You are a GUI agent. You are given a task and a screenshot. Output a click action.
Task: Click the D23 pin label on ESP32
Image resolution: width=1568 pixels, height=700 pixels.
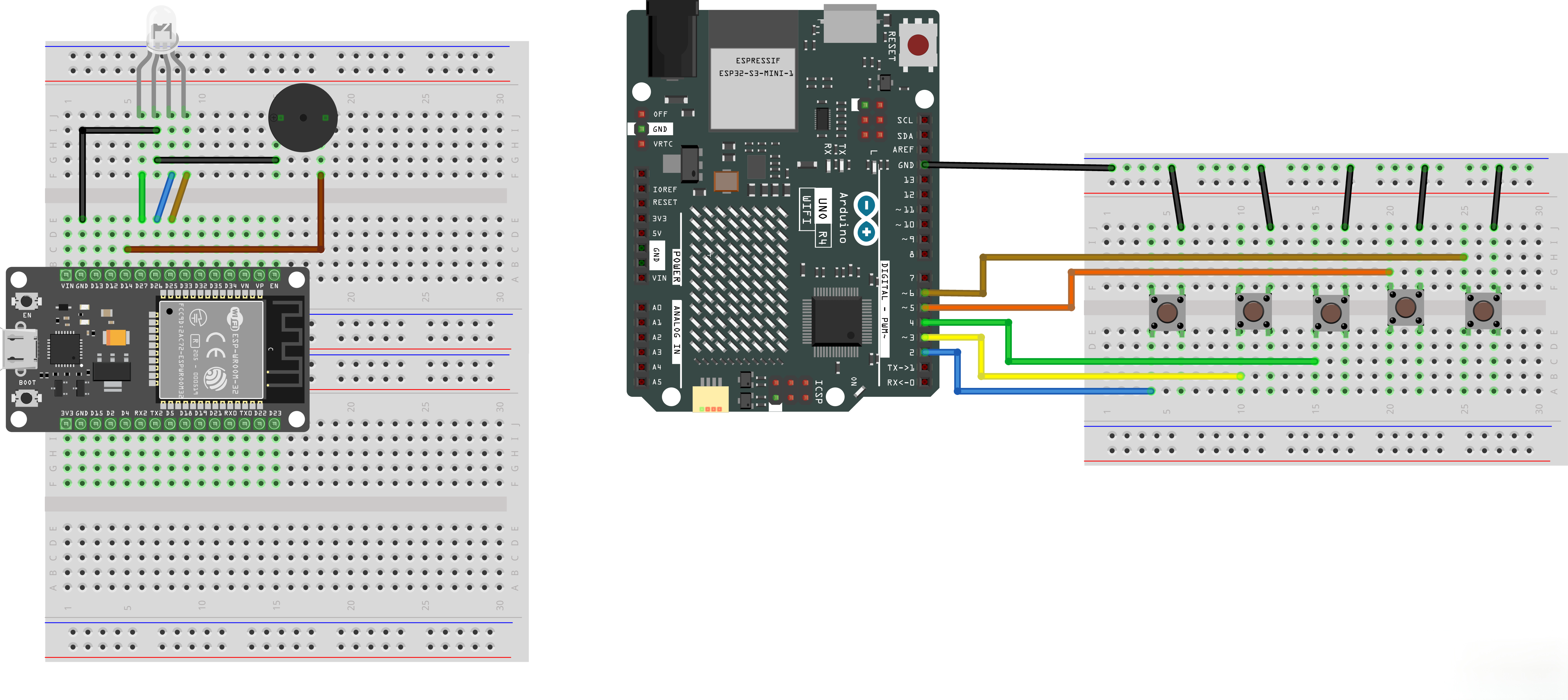[x=275, y=413]
